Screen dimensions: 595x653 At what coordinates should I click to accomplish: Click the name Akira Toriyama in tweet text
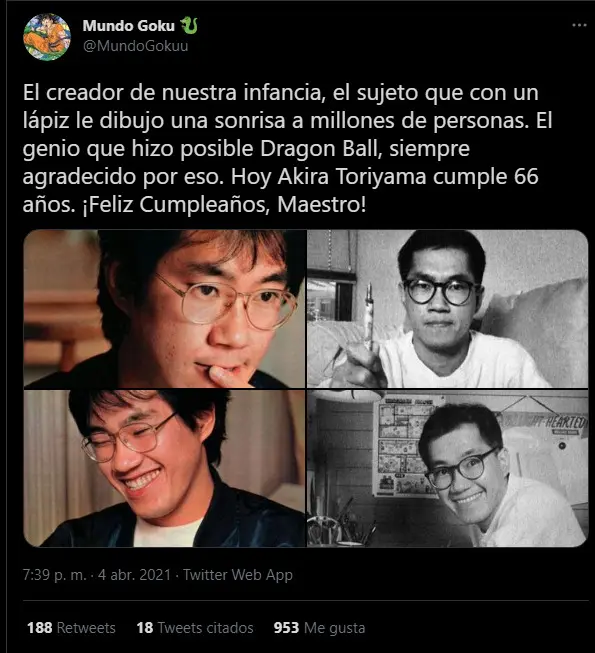[352, 177]
